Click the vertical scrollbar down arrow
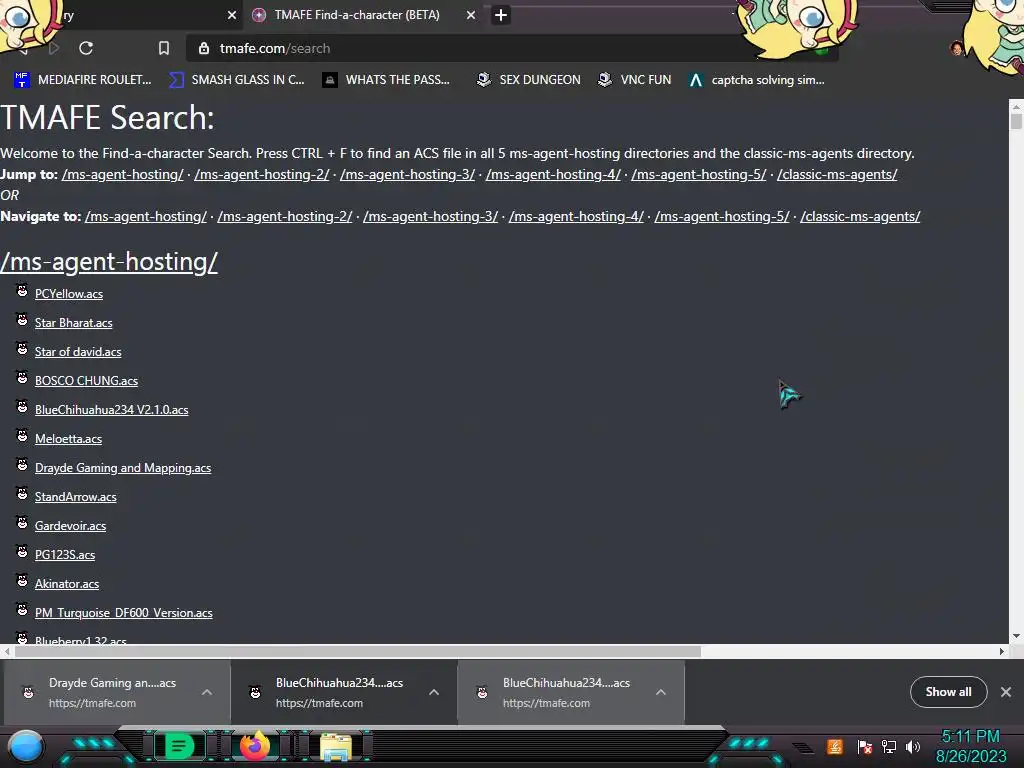 [x=1016, y=636]
